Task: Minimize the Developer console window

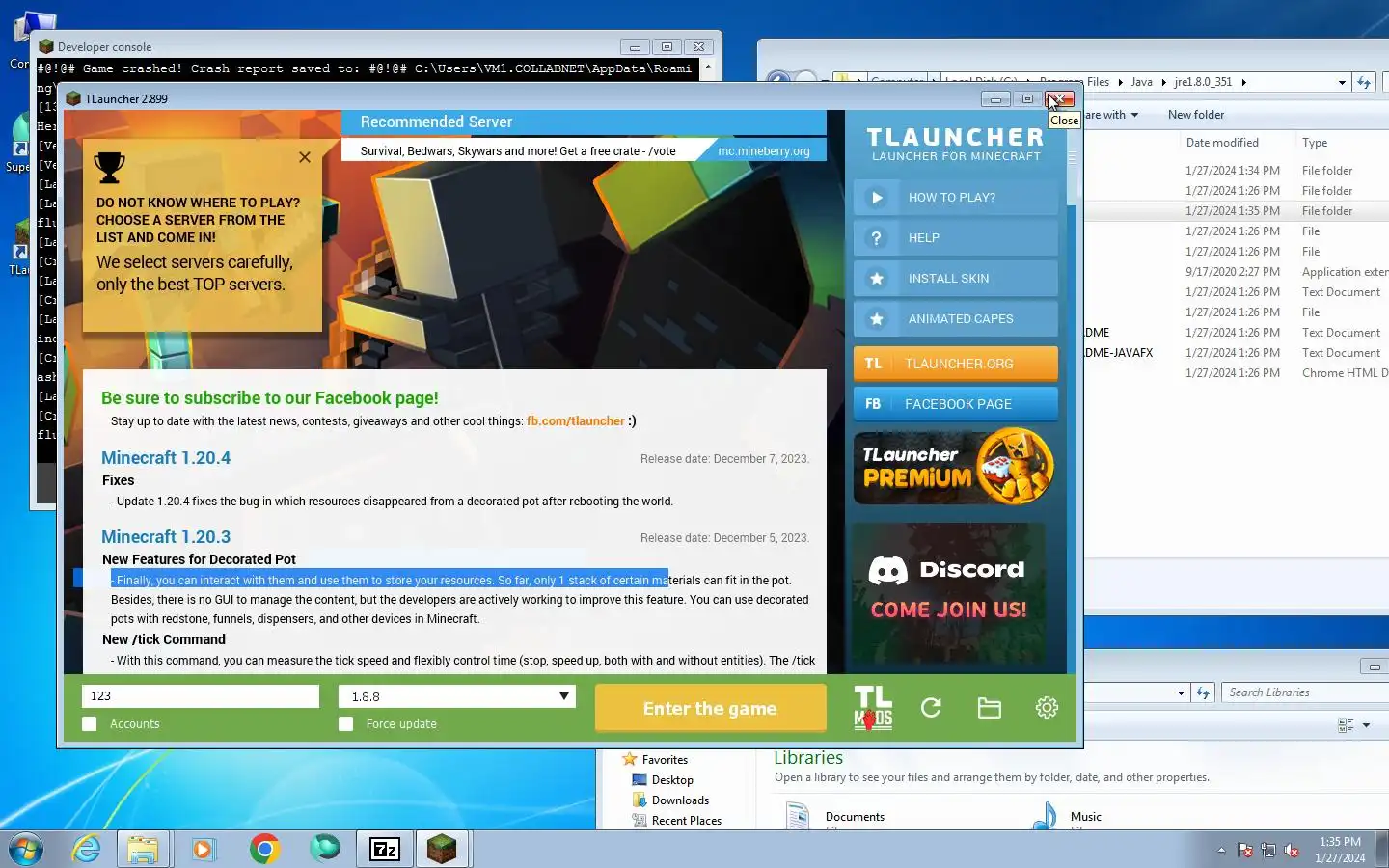Action: click(635, 46)
